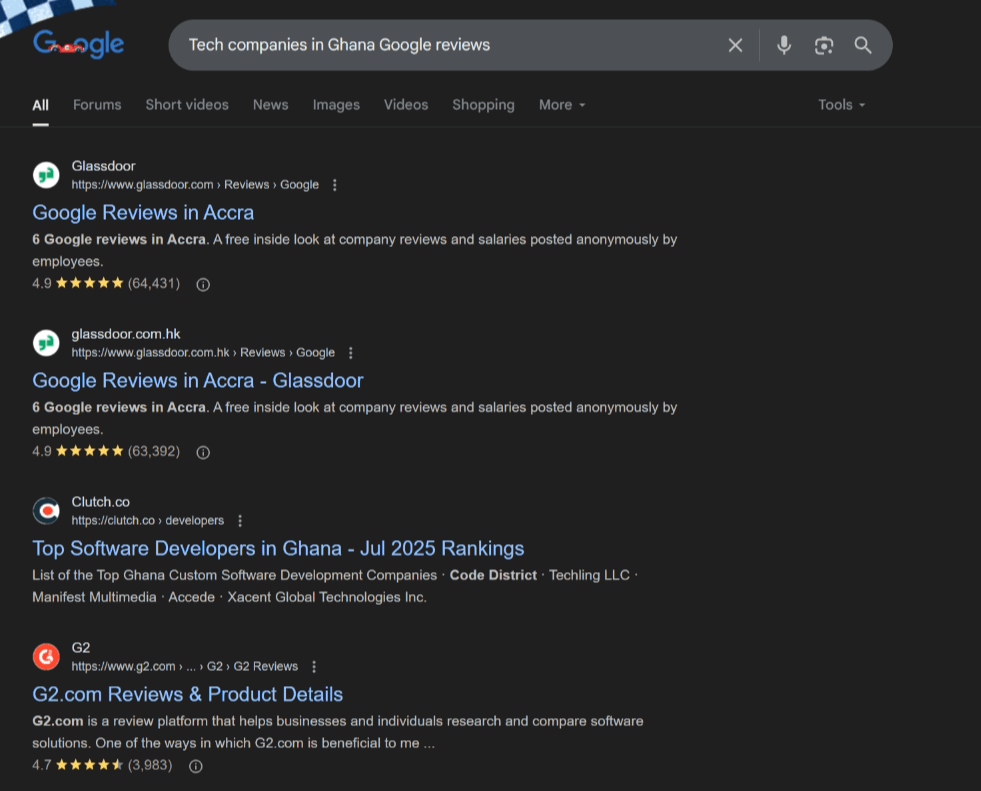Image resolution: width=981 pixels, height=791 pixels.
Task: Switch to the Forums tab
Action: pos(97,105)
